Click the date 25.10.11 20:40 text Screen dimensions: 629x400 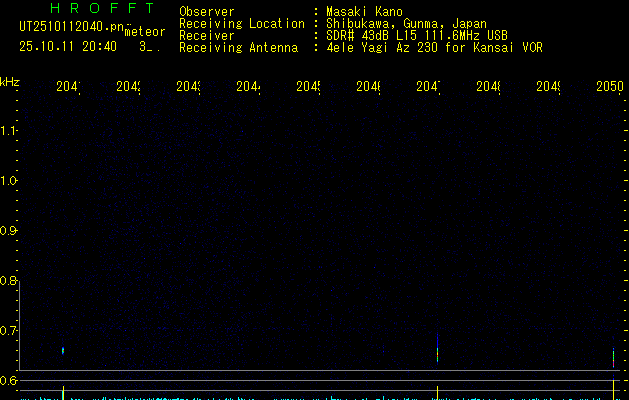pyautogui.click(x=68, y=46)
